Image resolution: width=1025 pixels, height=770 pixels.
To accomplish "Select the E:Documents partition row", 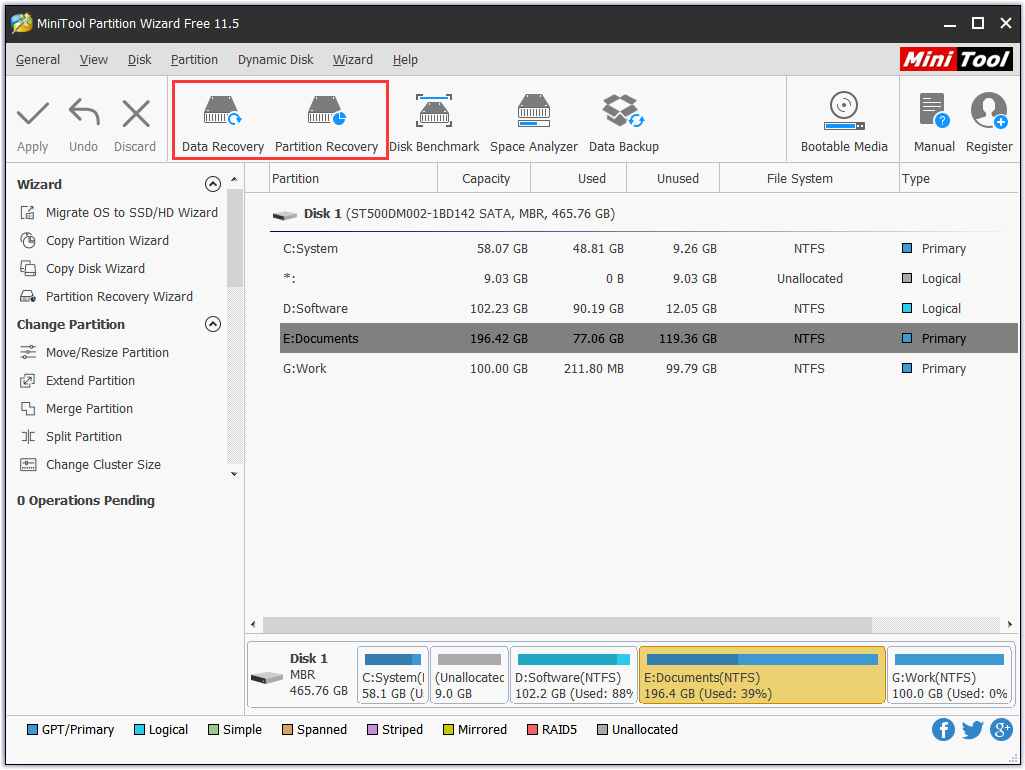I will (x=648, y=339).
